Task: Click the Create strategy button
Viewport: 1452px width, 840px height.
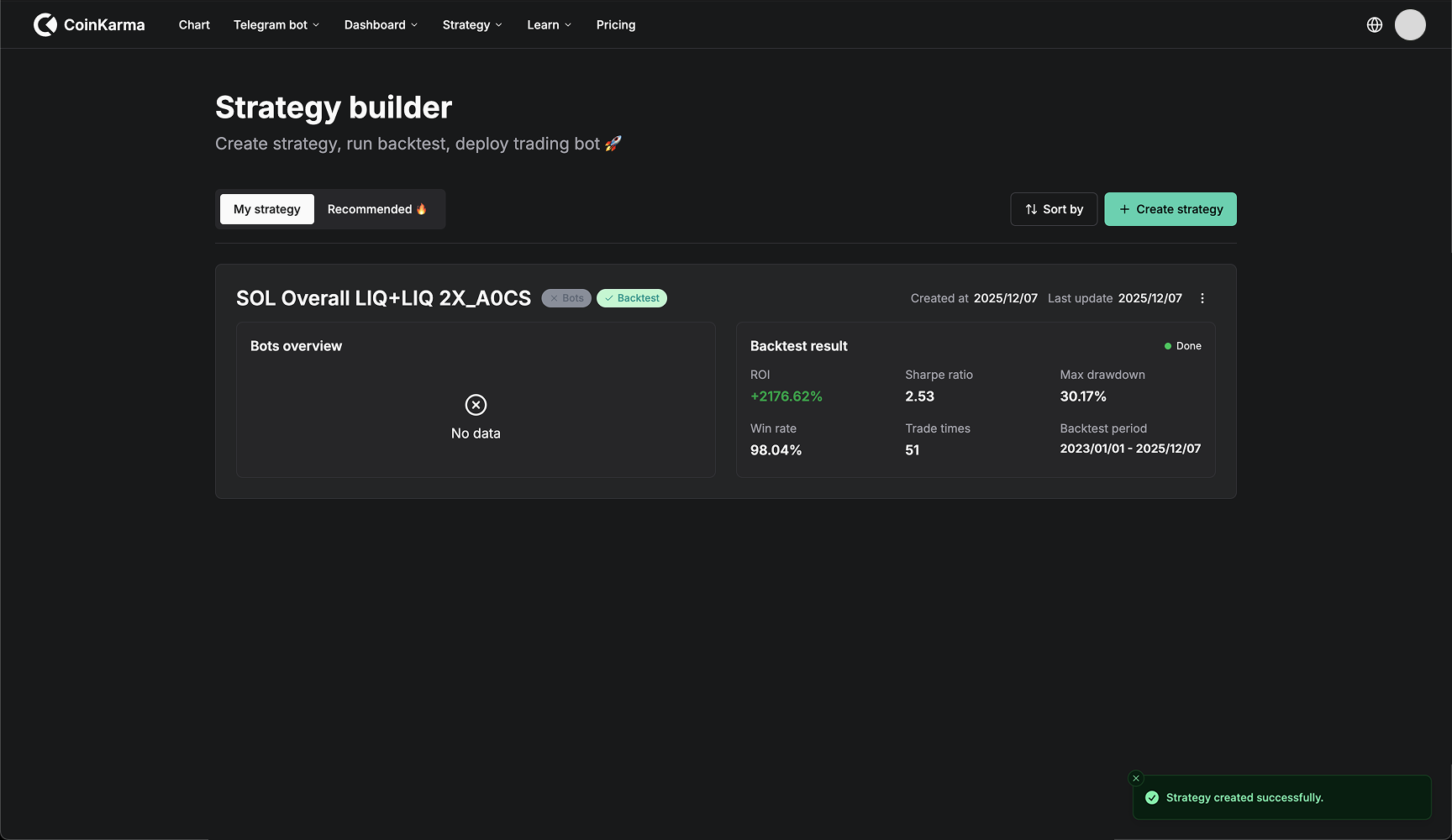Action: [x=1170, y=209]
